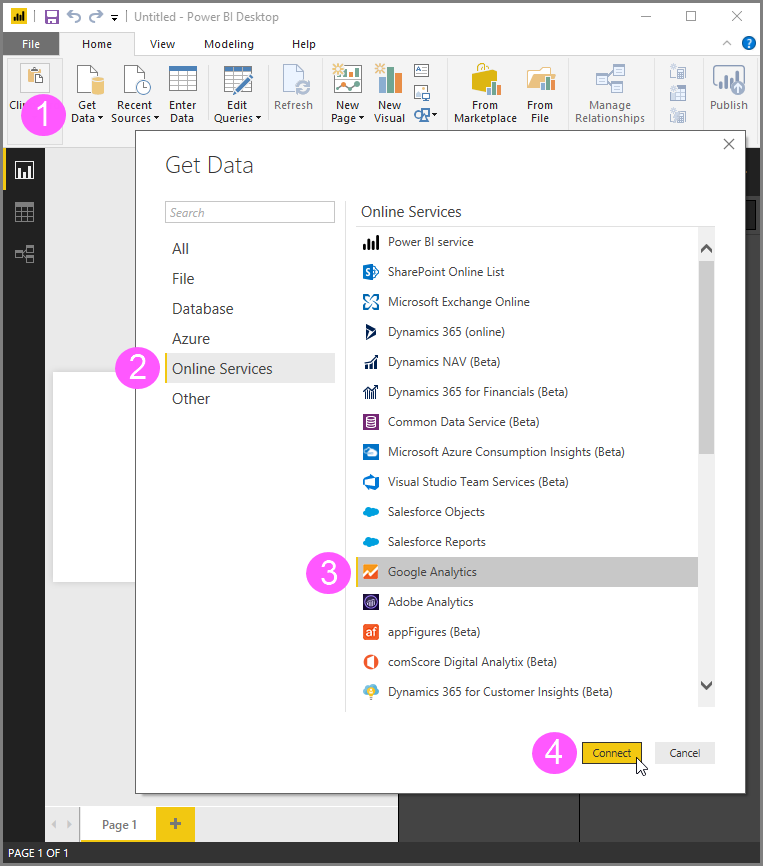The height and width of the screenshot is (866, 763).
Task: Click the Cancel button
Action: (685, 753)
